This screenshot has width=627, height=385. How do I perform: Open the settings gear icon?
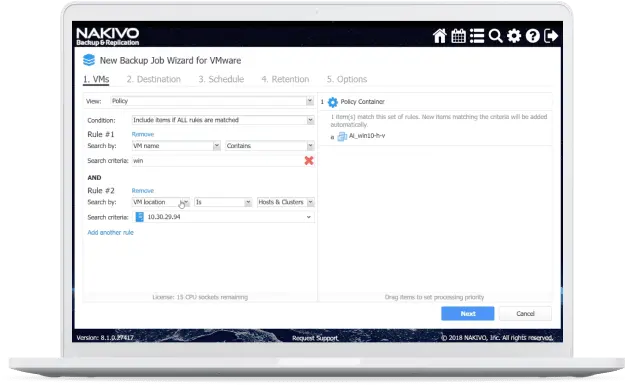pyautogui.click(x=514, y=36)
